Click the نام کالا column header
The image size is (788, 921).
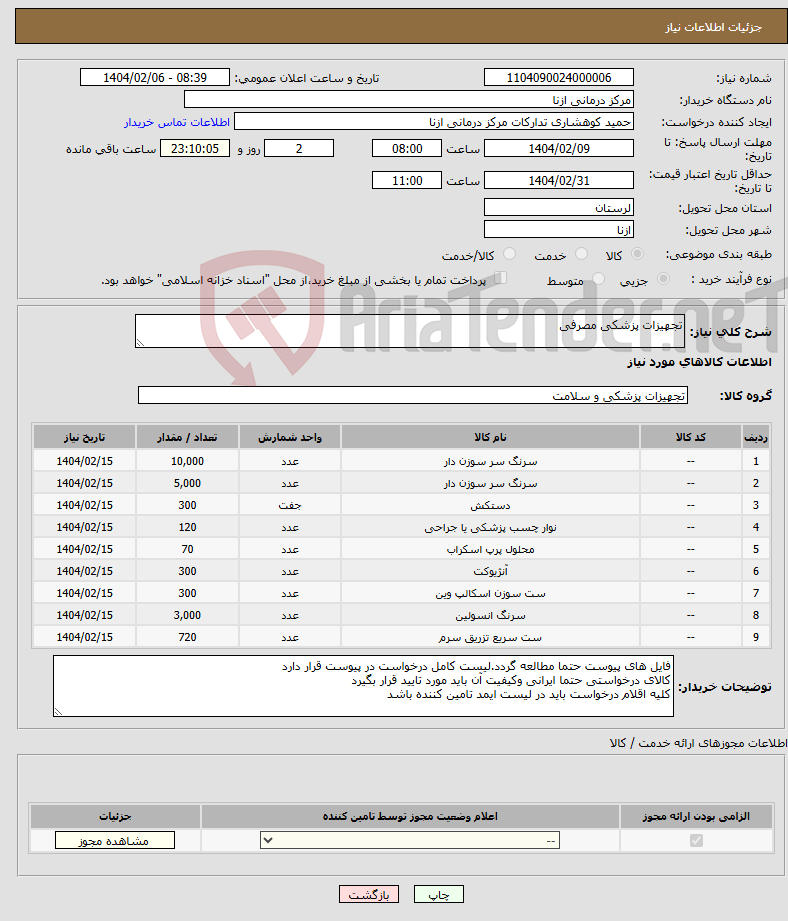(x=490, y=437)
